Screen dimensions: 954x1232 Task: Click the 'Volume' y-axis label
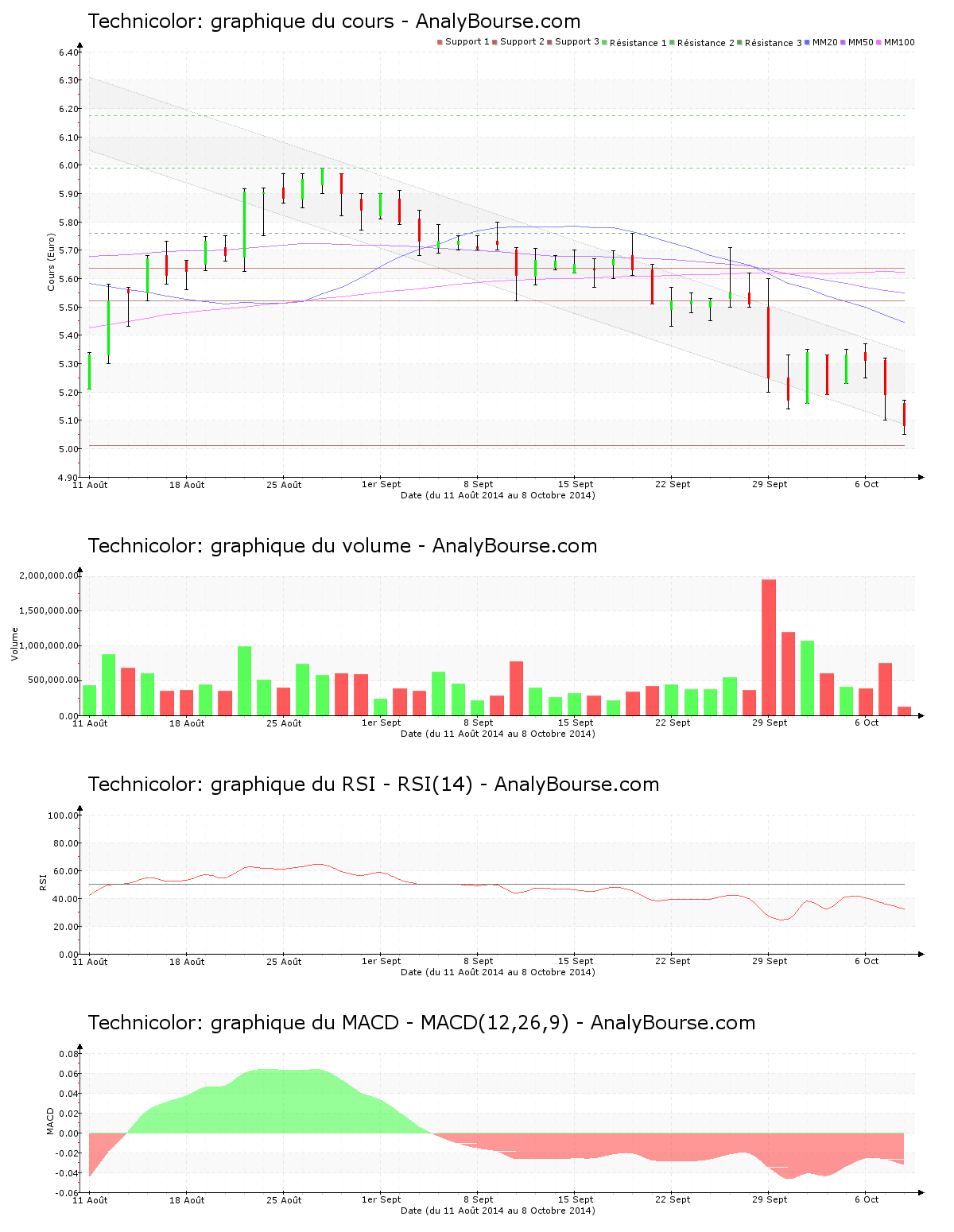click(x=14, y=644)
